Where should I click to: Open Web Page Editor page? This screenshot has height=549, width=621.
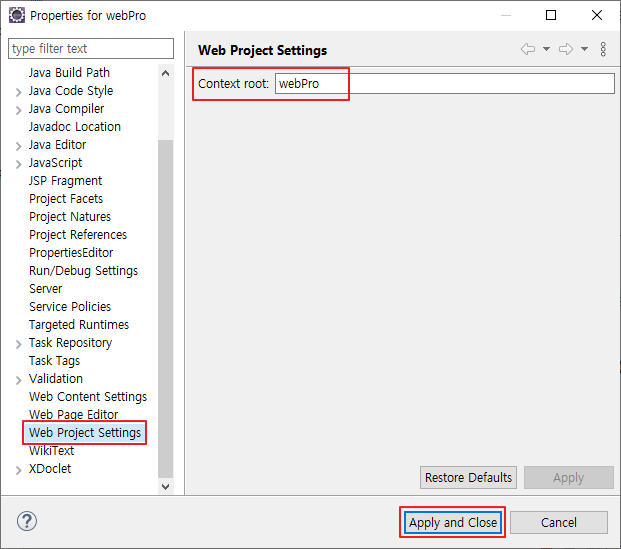74,415
